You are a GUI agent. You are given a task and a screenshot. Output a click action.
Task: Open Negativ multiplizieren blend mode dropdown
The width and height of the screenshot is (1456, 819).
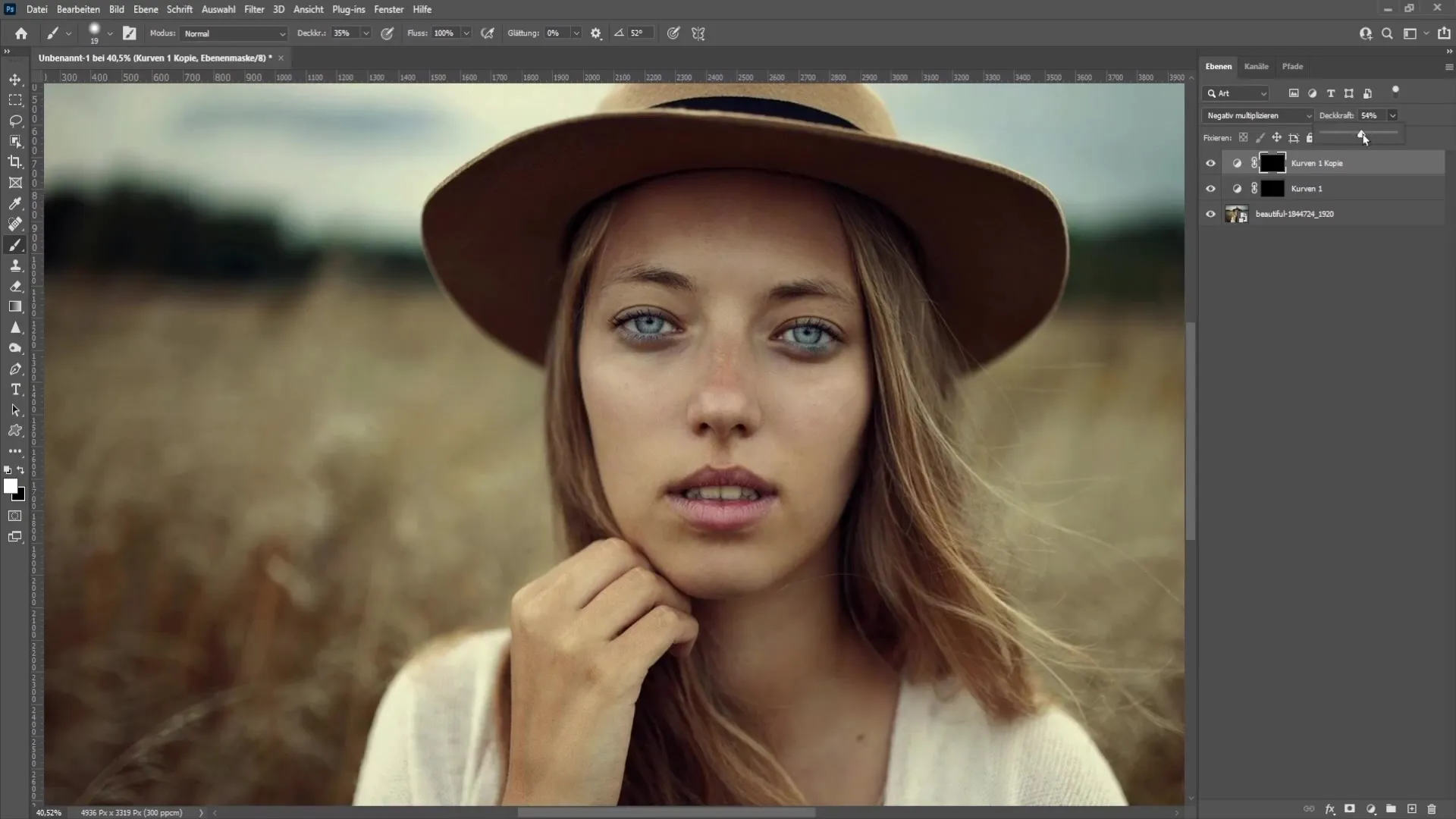(x=1257, y=115)
